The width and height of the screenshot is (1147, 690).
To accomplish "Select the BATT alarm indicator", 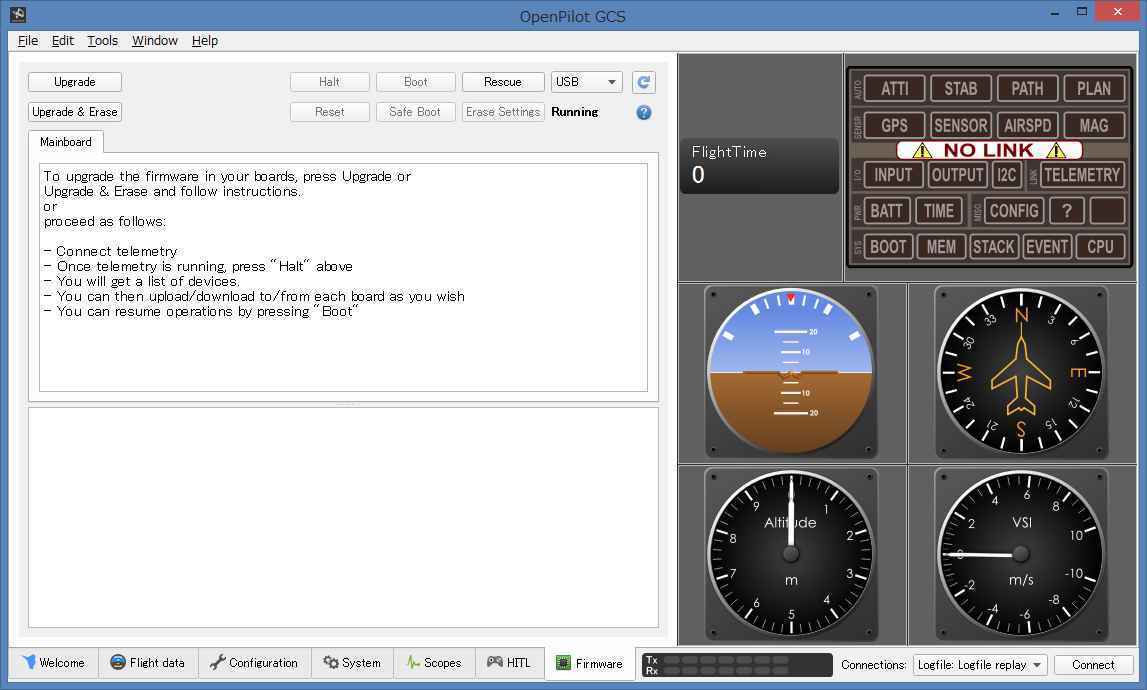I will [886, 211].
